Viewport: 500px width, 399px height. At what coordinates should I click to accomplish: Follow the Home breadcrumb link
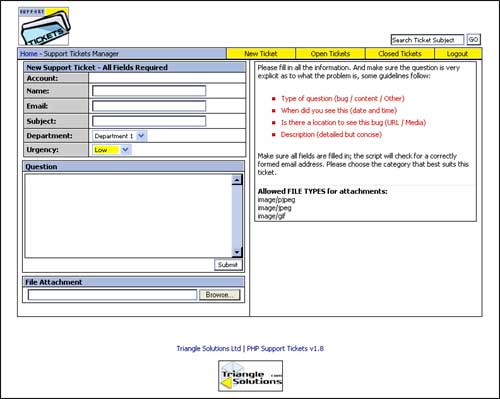coord(28,54)
